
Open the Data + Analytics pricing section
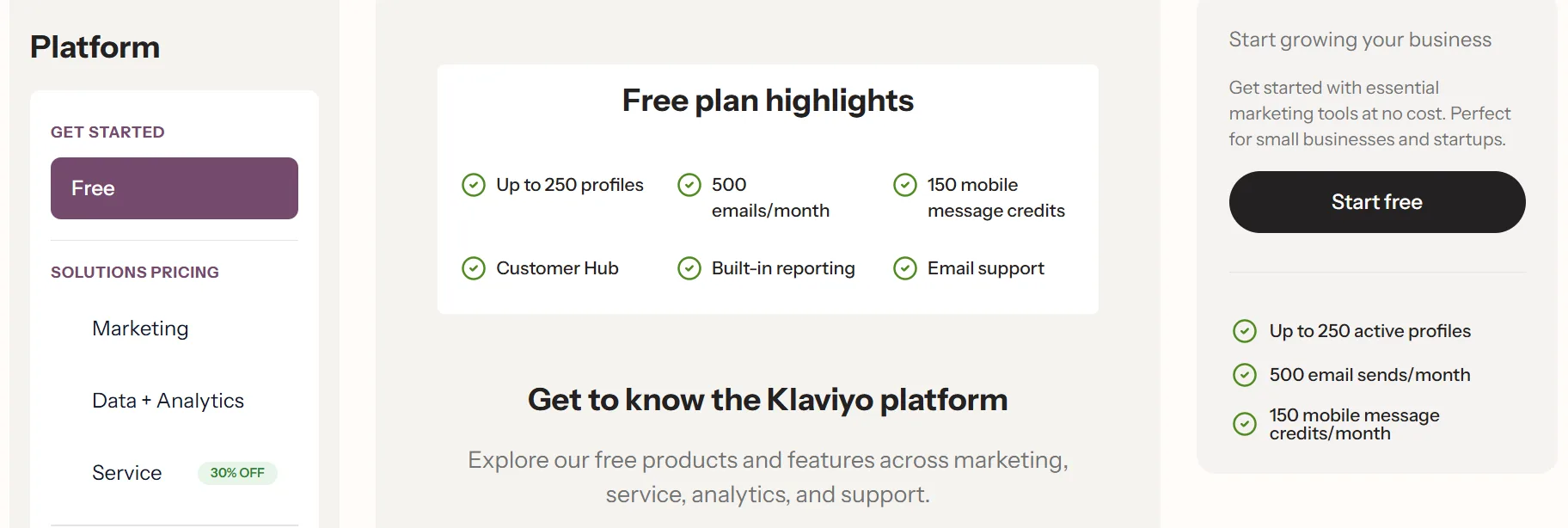[x=168, y=401]
